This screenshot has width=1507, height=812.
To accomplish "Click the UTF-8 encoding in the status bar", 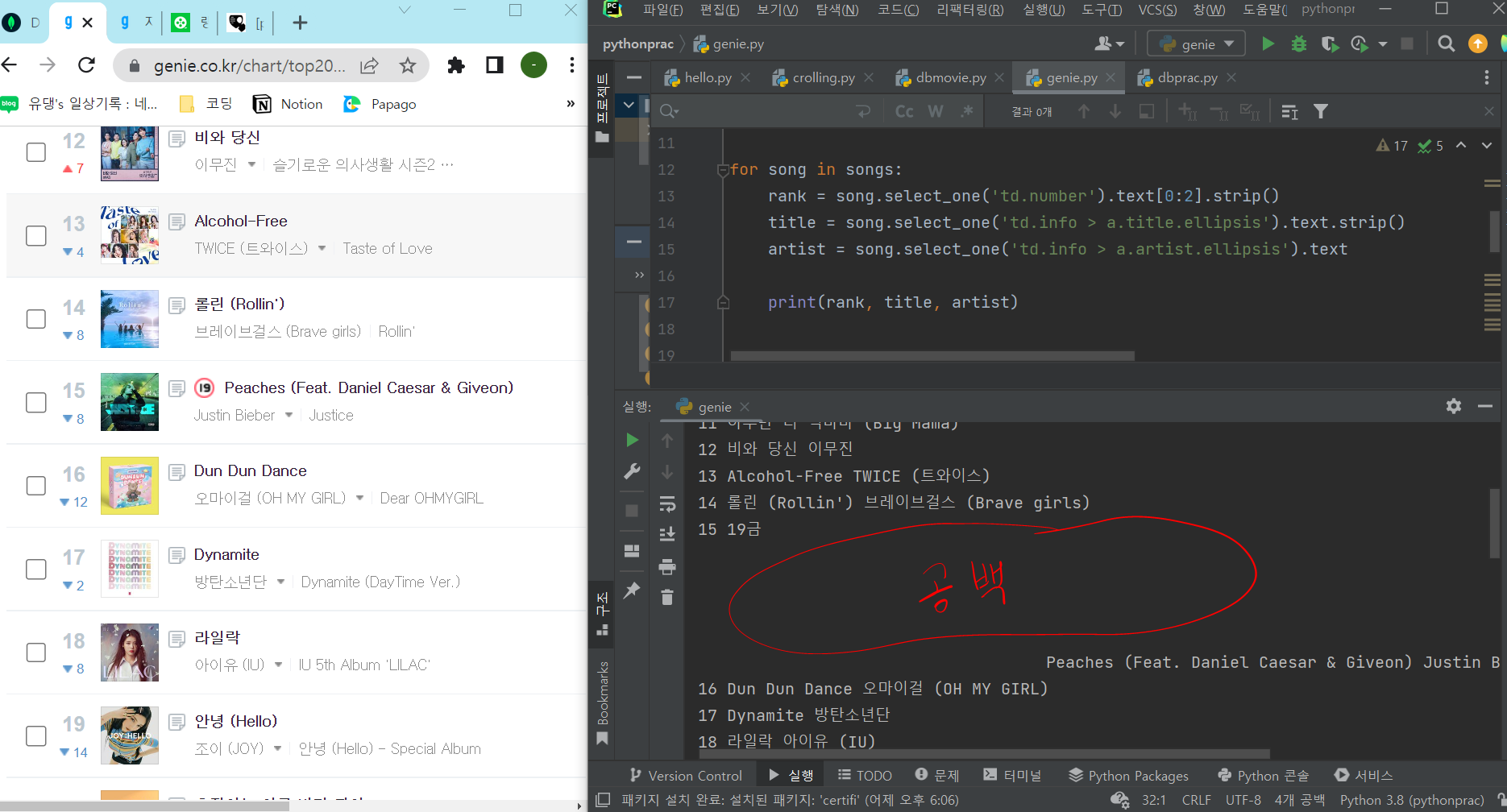I will (x=1243, y=800).
